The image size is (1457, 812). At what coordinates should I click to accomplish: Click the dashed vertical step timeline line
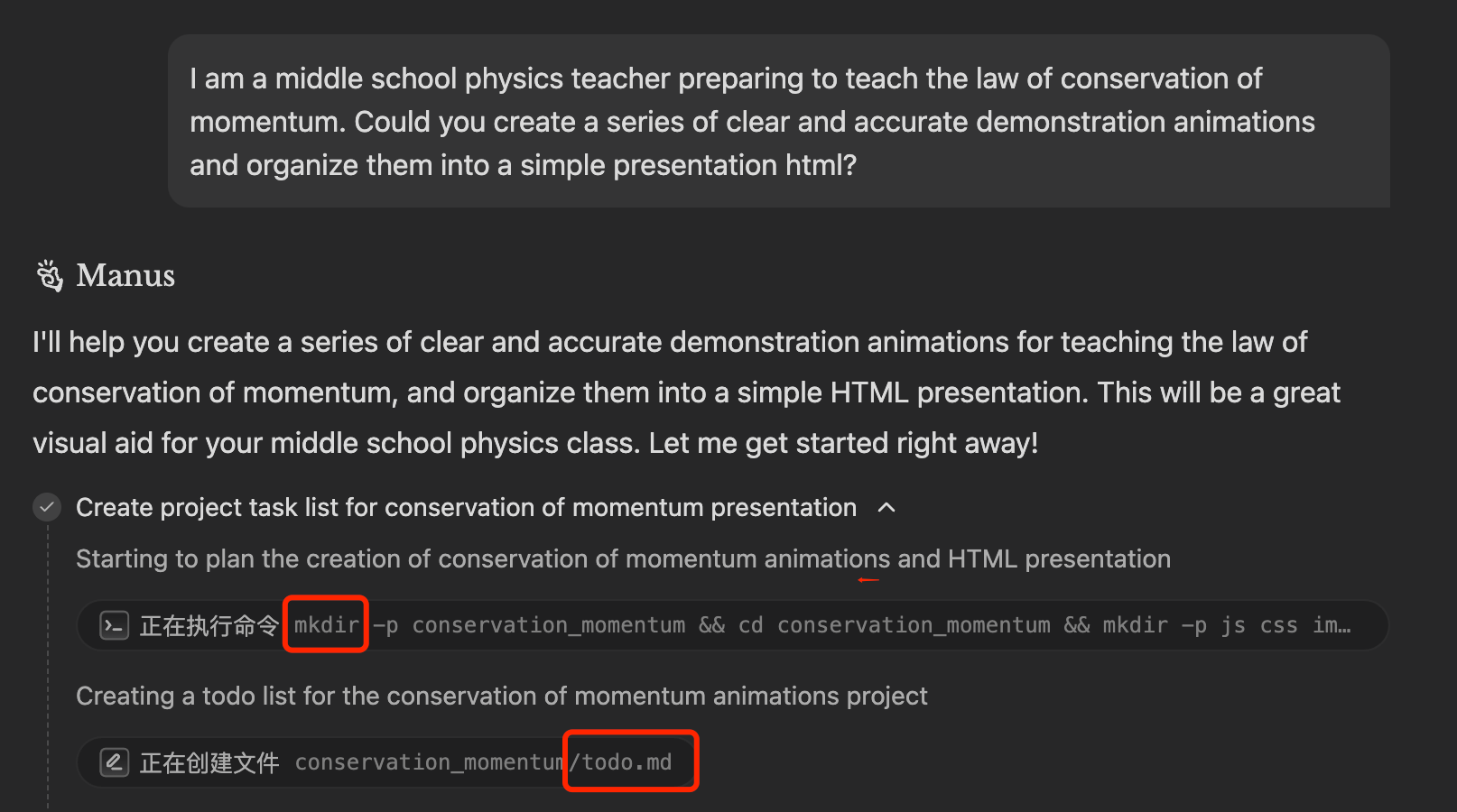(x=48, y=668)
